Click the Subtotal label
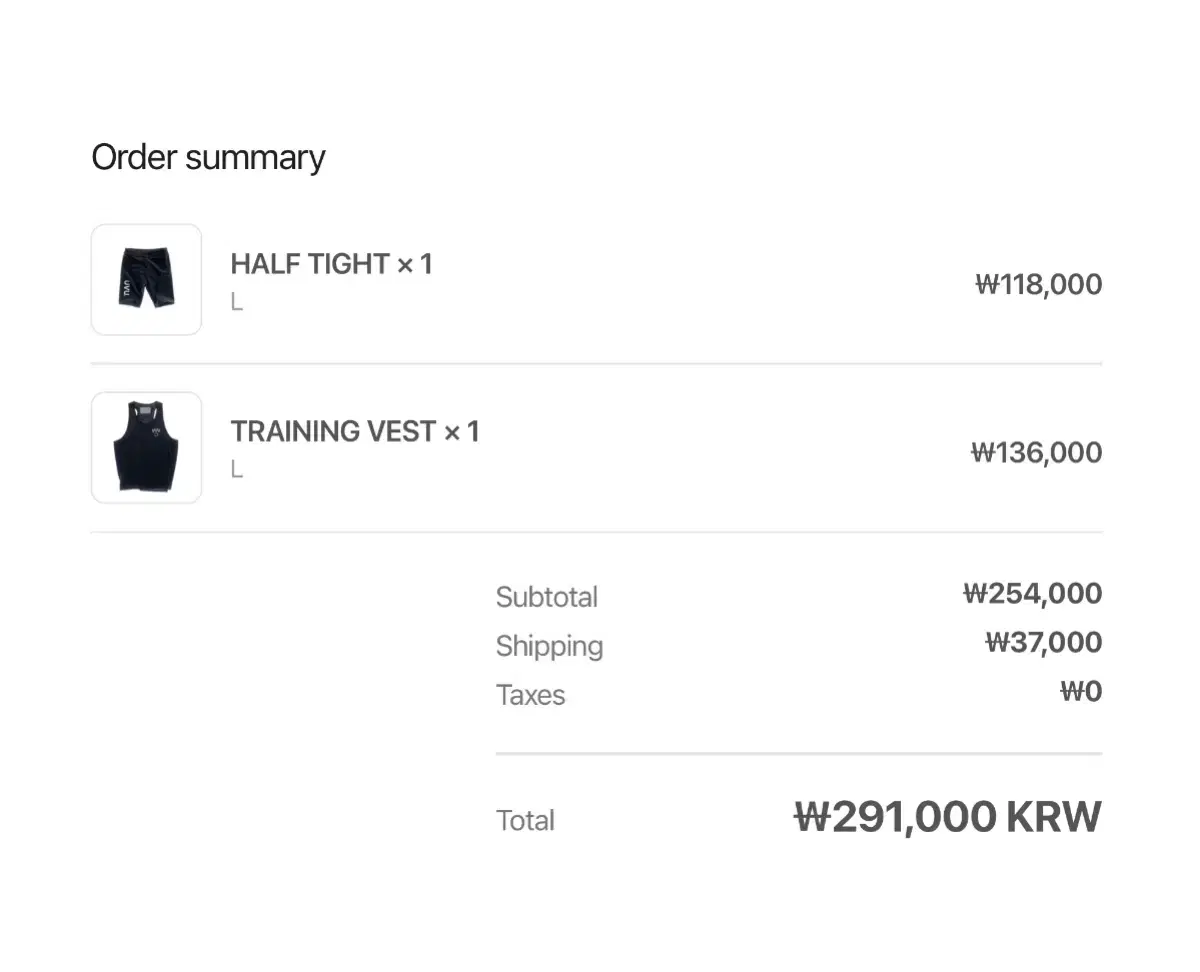 (546, 597)
